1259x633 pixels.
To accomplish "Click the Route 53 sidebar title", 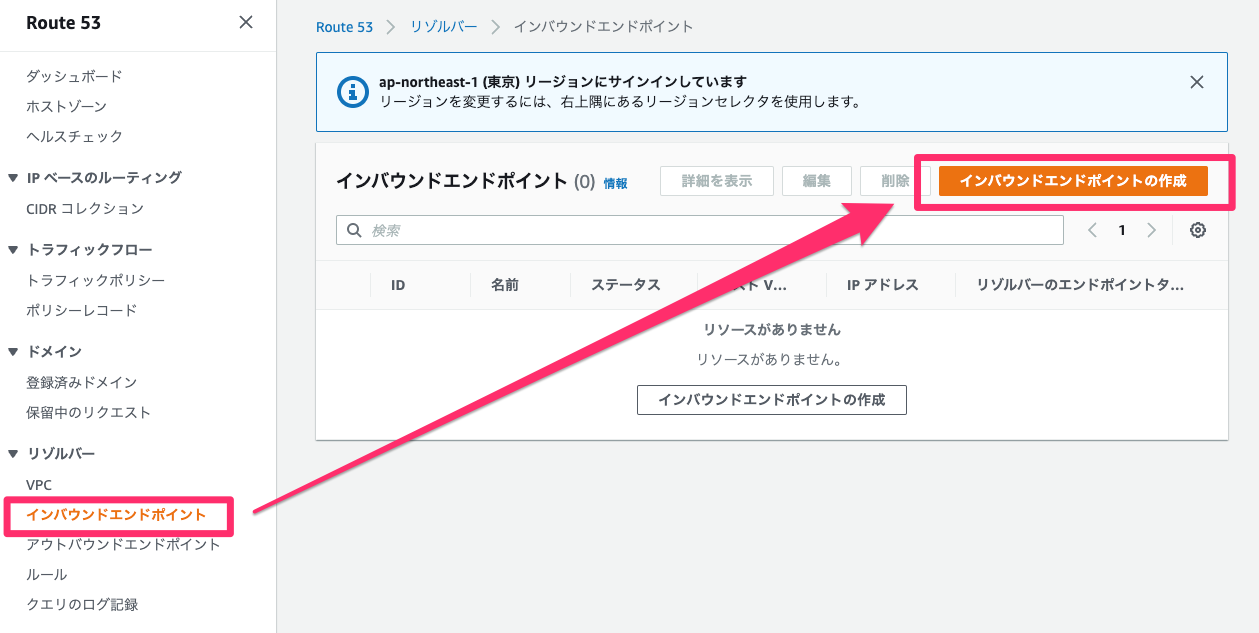I will pos(63,22).
